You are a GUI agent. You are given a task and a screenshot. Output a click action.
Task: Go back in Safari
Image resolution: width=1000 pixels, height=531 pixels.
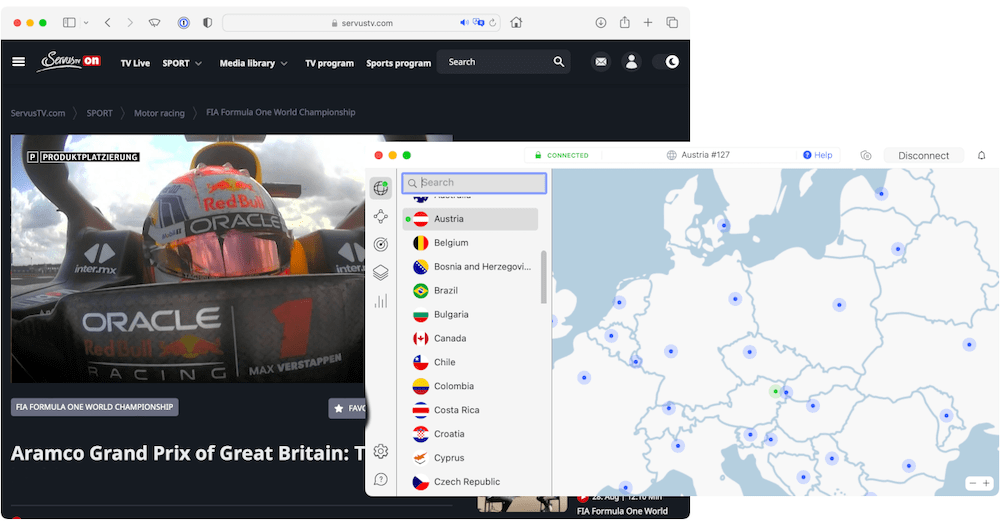coord(108,22)
